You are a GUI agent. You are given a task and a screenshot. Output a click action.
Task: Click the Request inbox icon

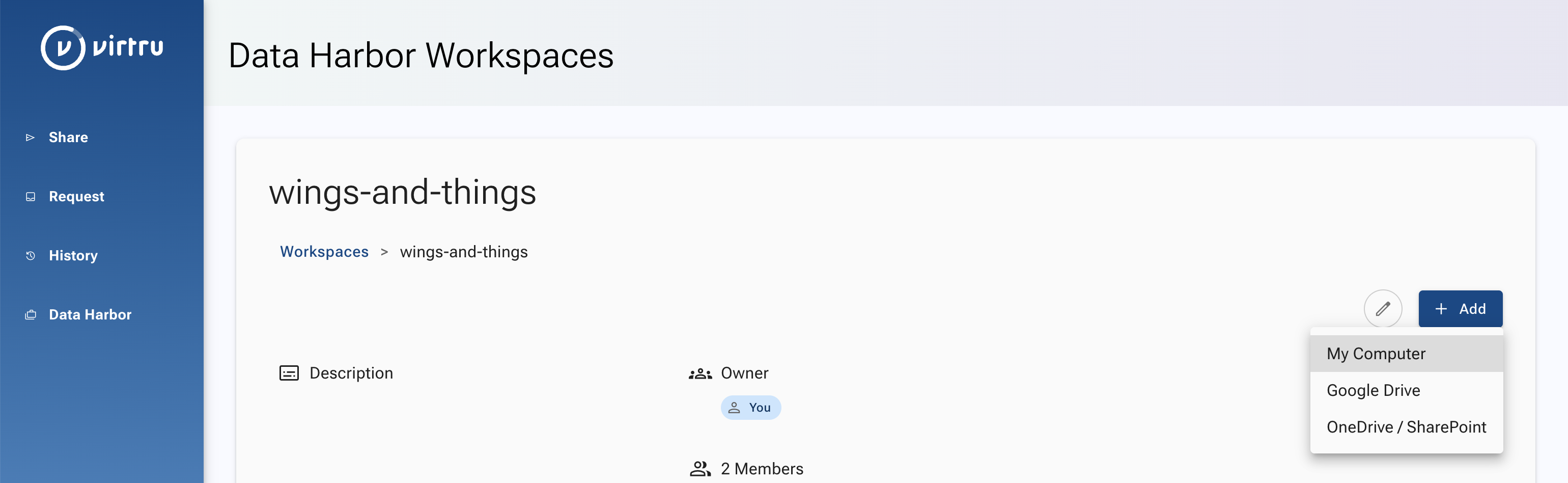(31, 197)
